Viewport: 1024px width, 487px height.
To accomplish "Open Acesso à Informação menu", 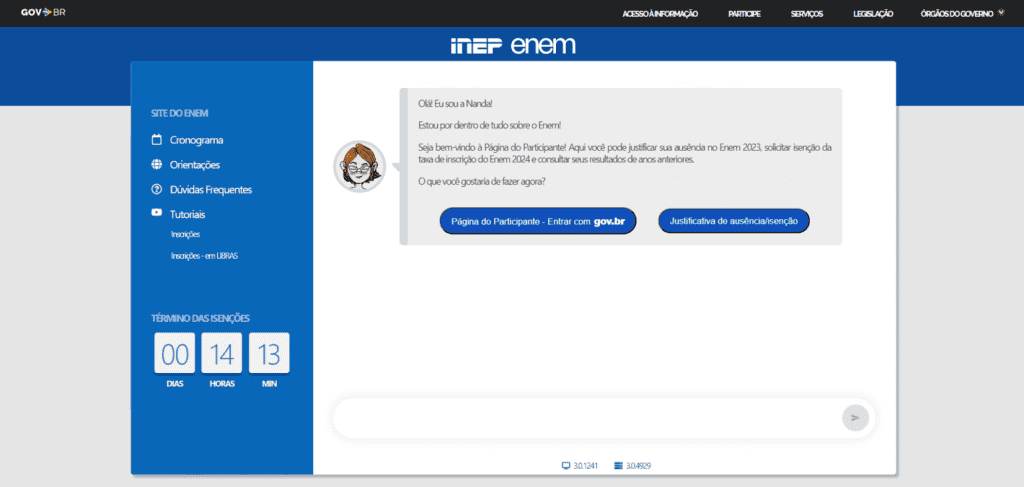I will [x=660, y=14].
